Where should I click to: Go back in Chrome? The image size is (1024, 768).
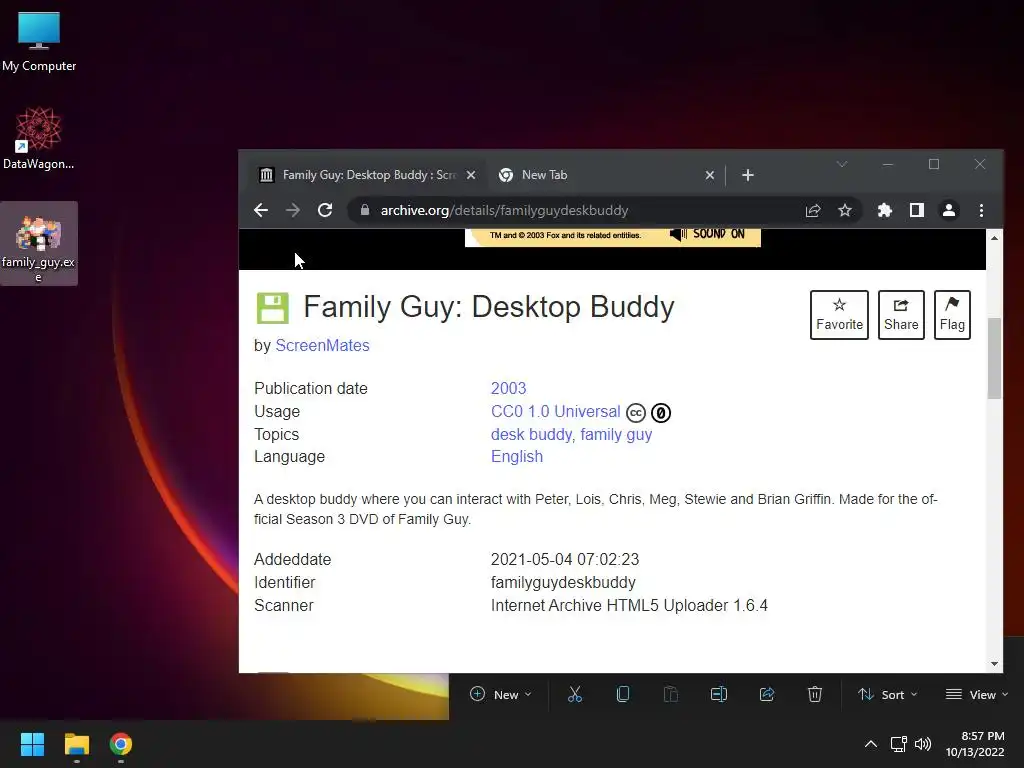261,210
